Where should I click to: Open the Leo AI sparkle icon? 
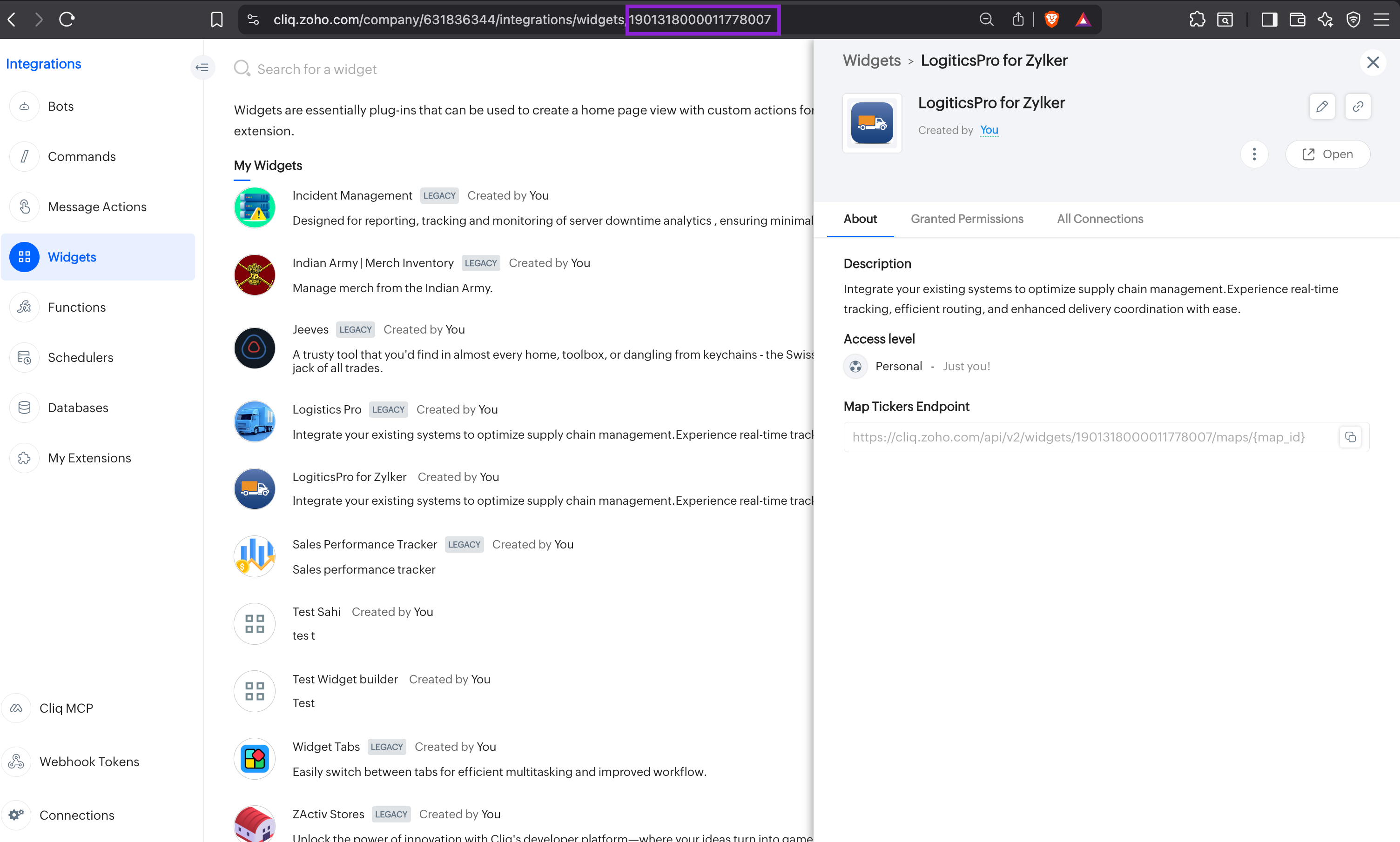click(1325, 19)
